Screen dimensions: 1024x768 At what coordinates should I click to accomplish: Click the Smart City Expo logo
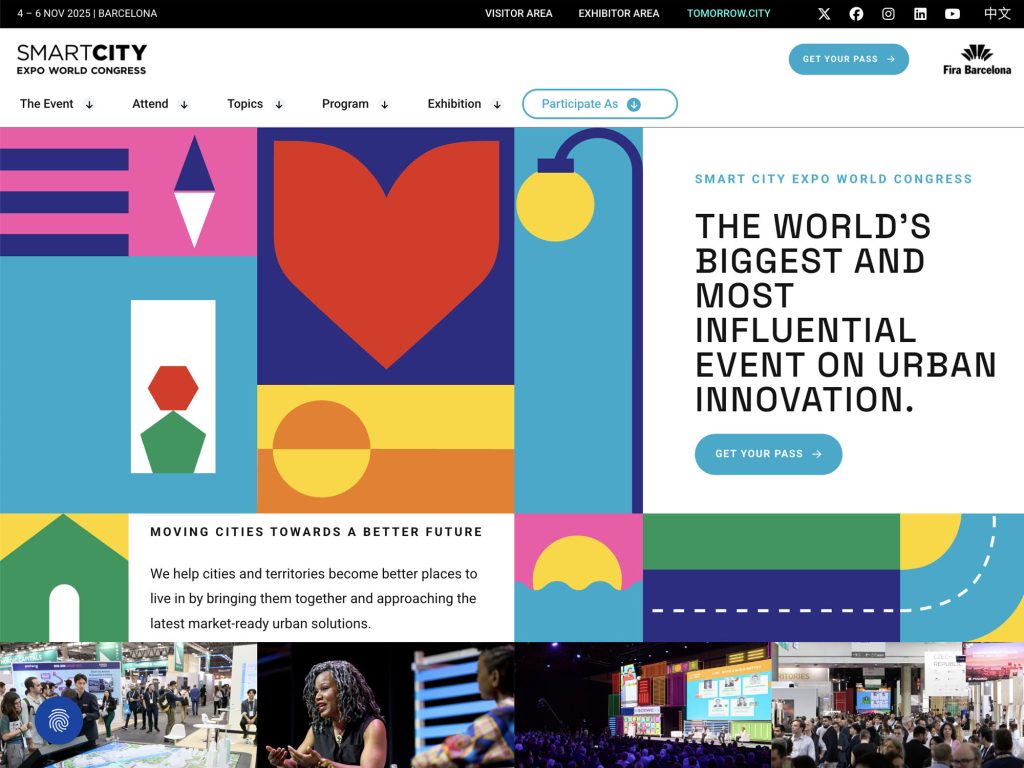(80, 57)
